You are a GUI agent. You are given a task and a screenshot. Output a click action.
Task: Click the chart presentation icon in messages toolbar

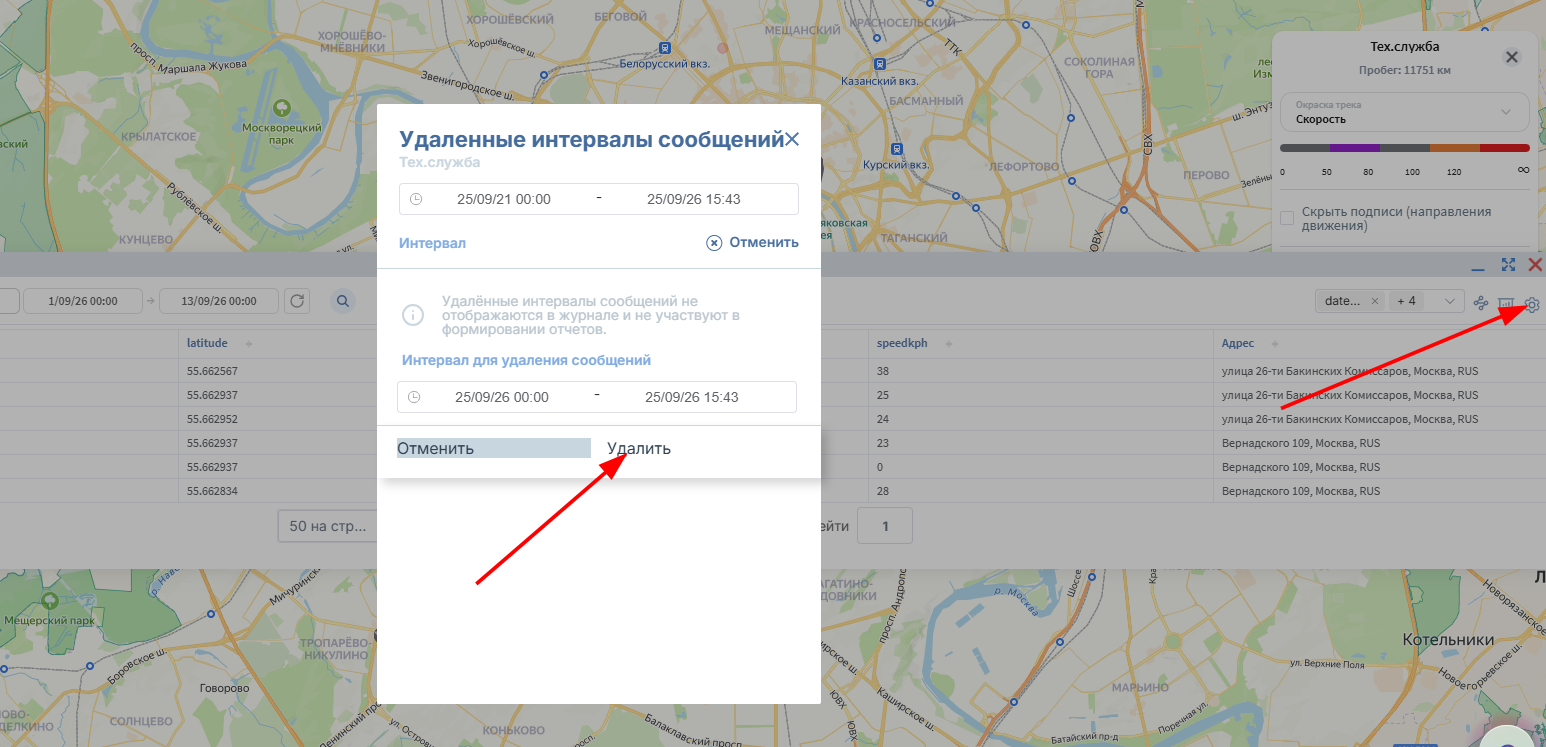coord(1506,303)
